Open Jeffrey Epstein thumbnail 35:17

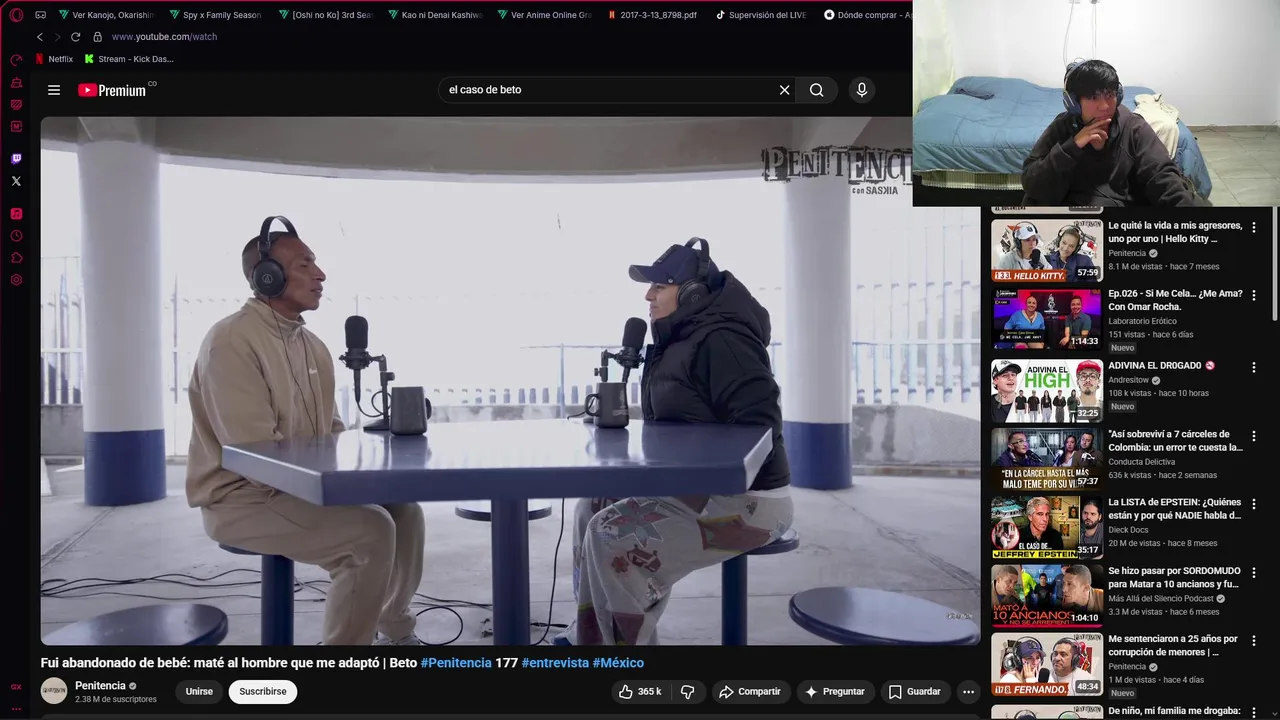[1047, 527]
